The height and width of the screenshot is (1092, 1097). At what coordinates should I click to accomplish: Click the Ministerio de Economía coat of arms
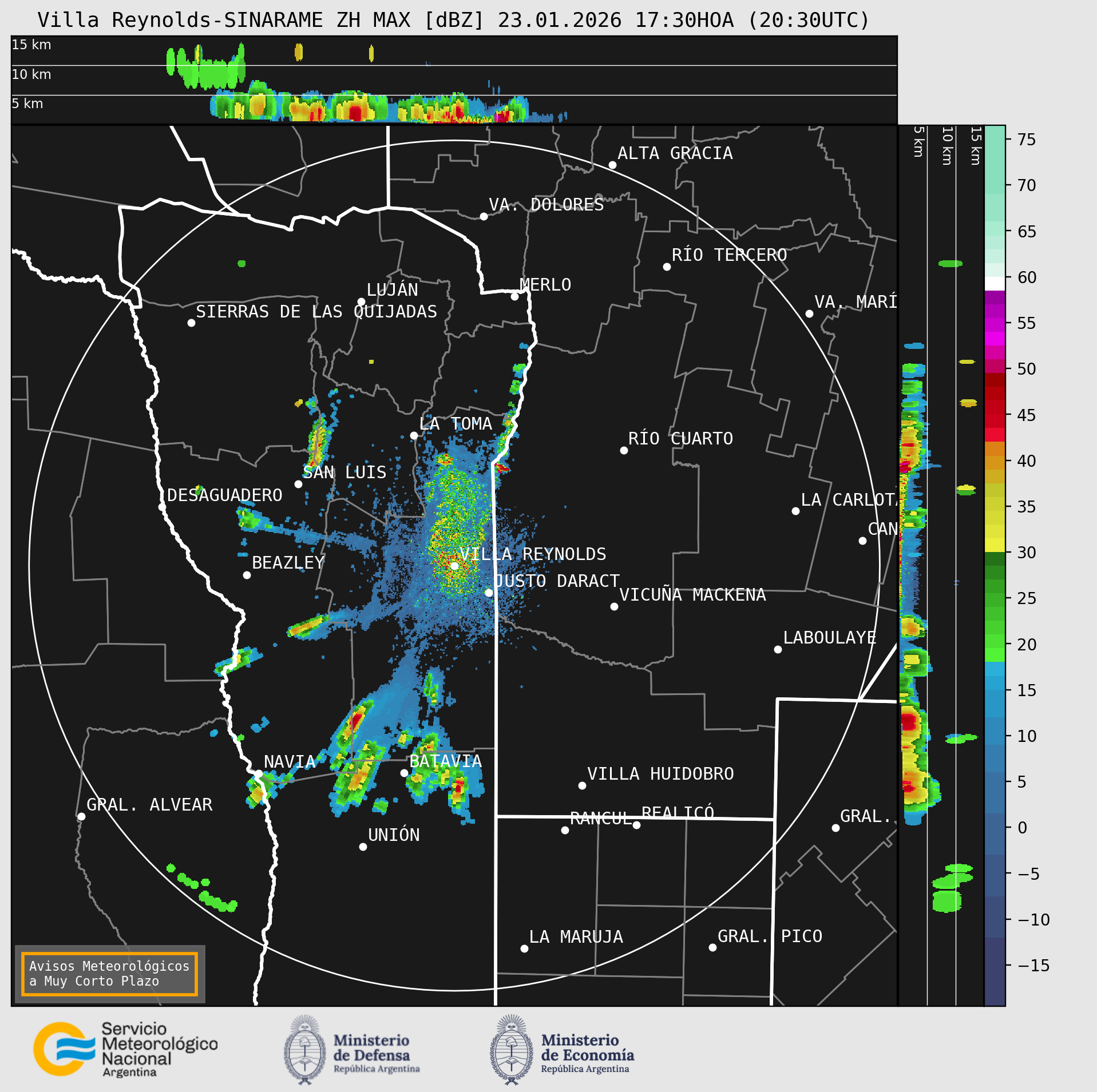512,1050
